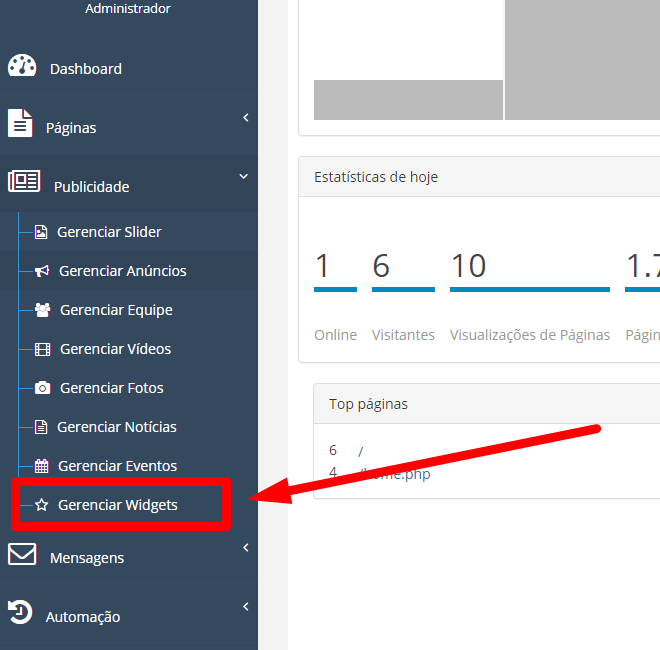660x650 pixels.
Task: Open Gerenciar Slider menu item
Action: [x=109, y=232]
